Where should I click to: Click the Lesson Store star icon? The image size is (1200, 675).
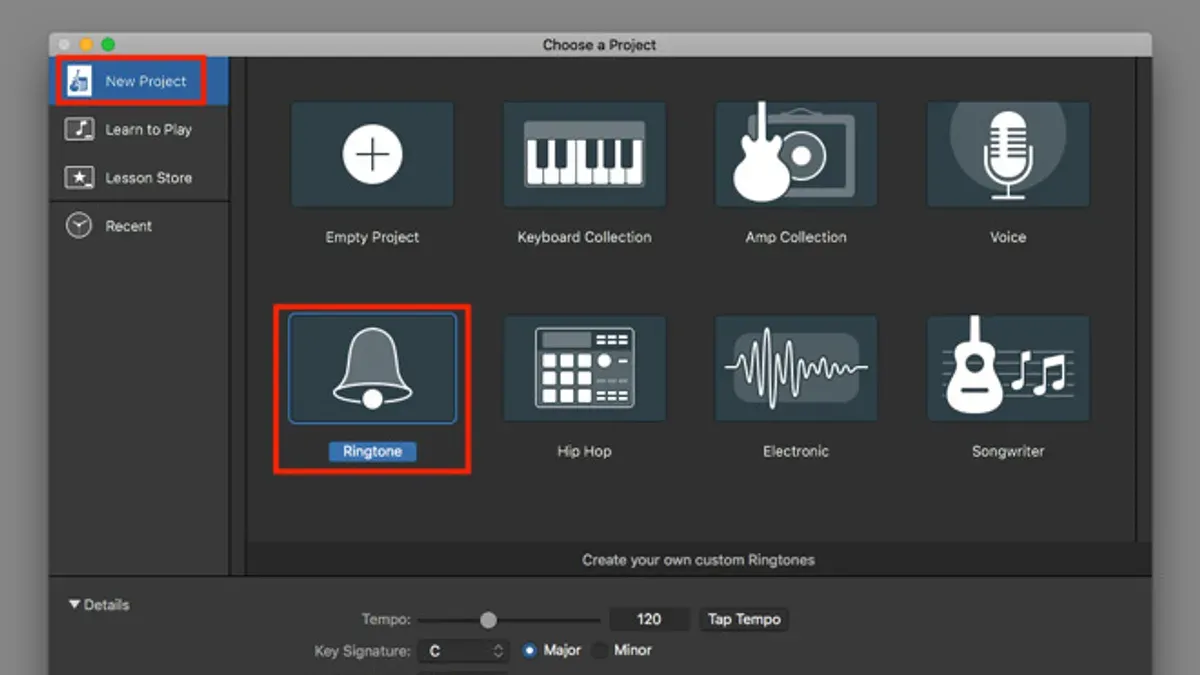pyautogui.click(x=79, y=178)
